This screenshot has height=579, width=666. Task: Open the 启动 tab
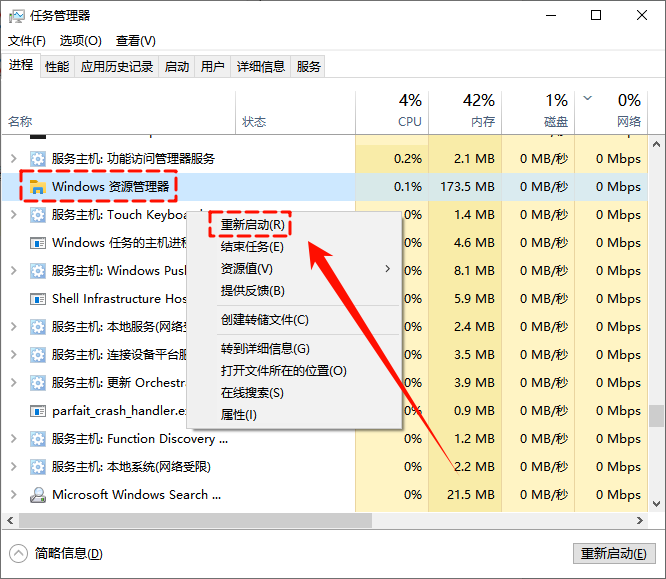(177, 66)
